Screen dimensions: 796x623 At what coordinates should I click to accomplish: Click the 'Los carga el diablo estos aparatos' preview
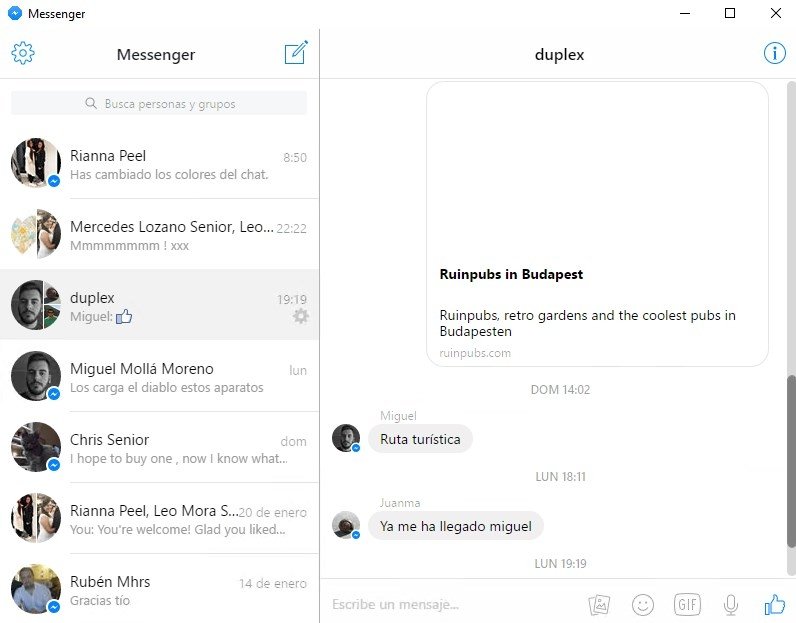click(x=167, y=388)
